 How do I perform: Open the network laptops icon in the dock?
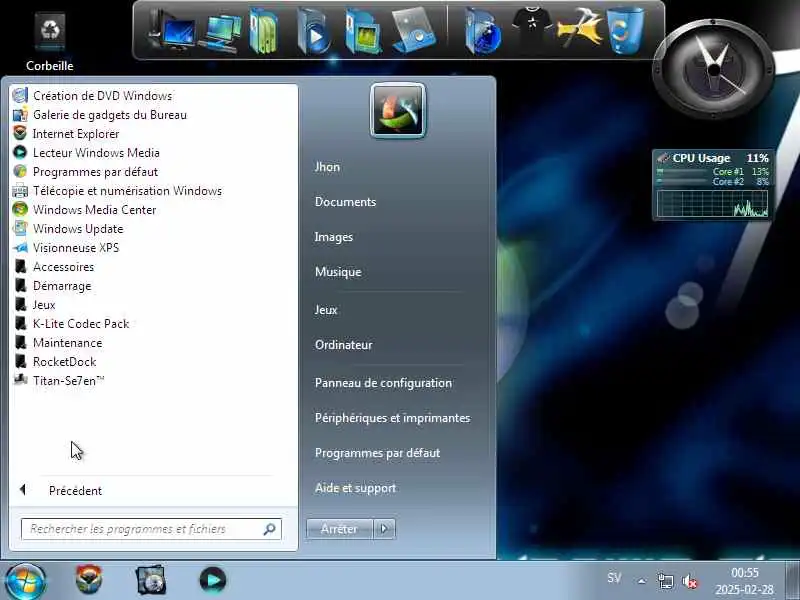[220, 32]
